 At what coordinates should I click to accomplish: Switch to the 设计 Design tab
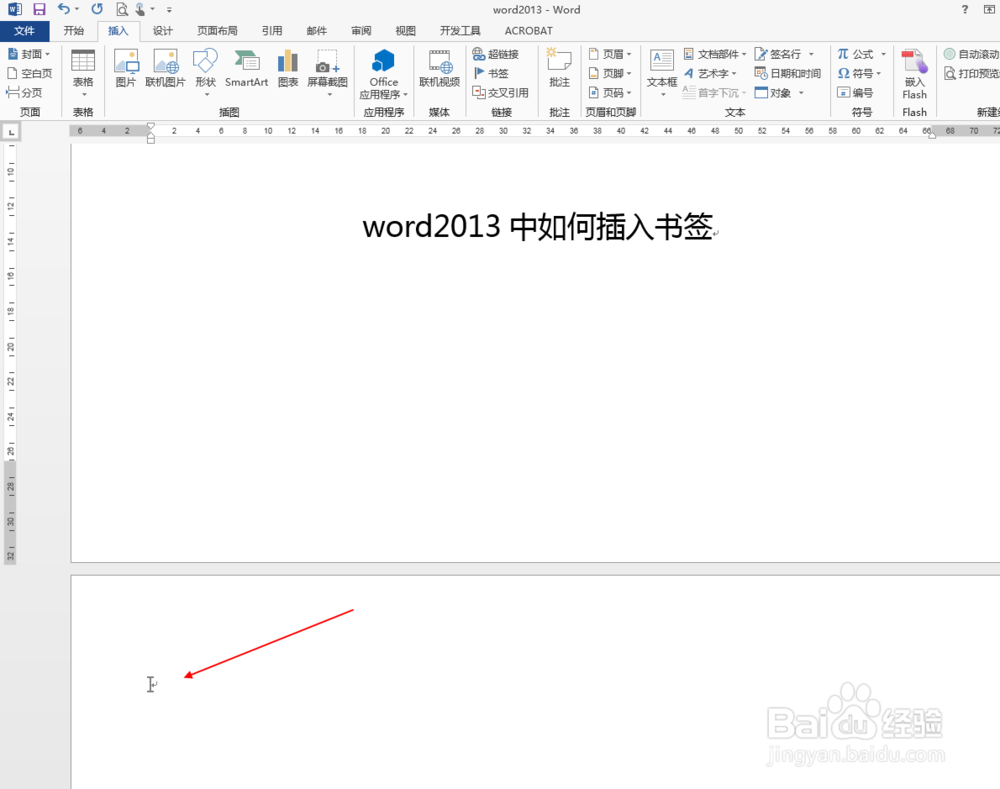[x=163, y=31]
